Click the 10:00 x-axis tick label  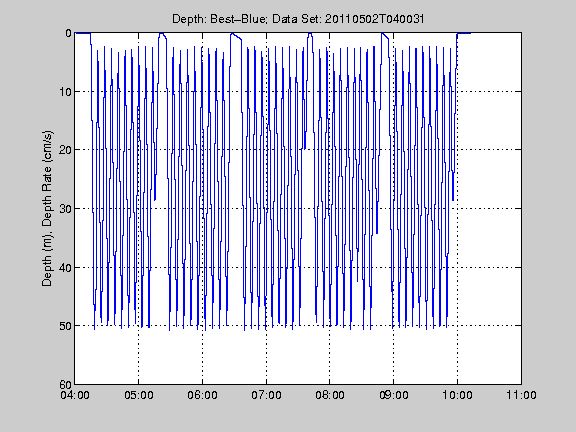(x=457, y=395)
